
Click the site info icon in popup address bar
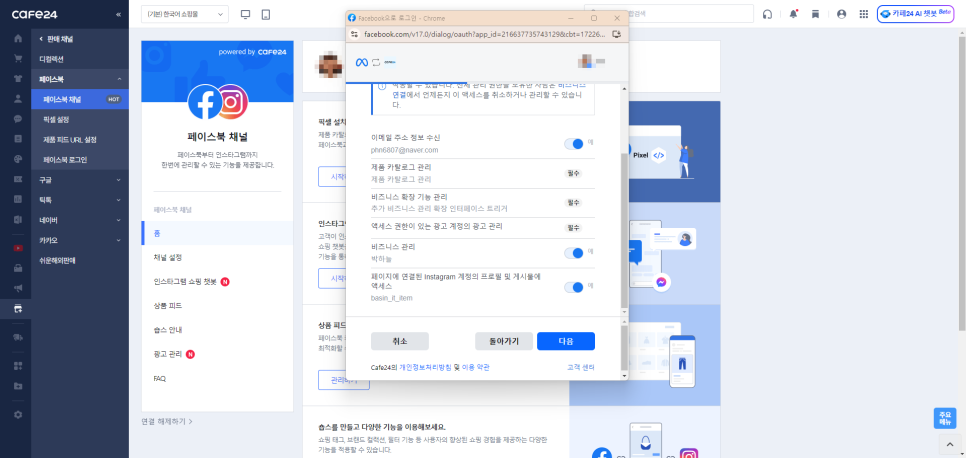point(354,35)
